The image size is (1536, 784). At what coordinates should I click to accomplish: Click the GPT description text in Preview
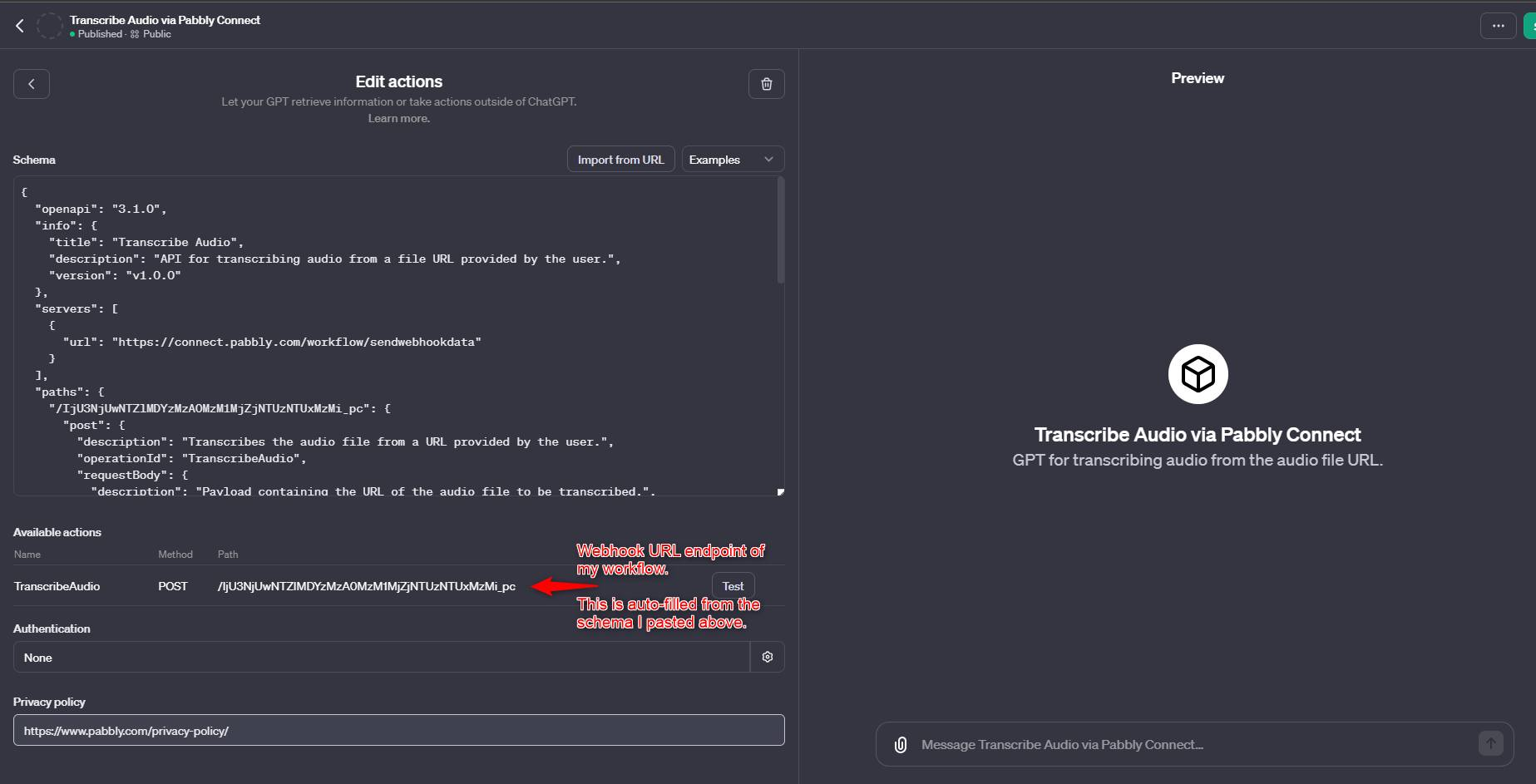(x=1198, y=460)
